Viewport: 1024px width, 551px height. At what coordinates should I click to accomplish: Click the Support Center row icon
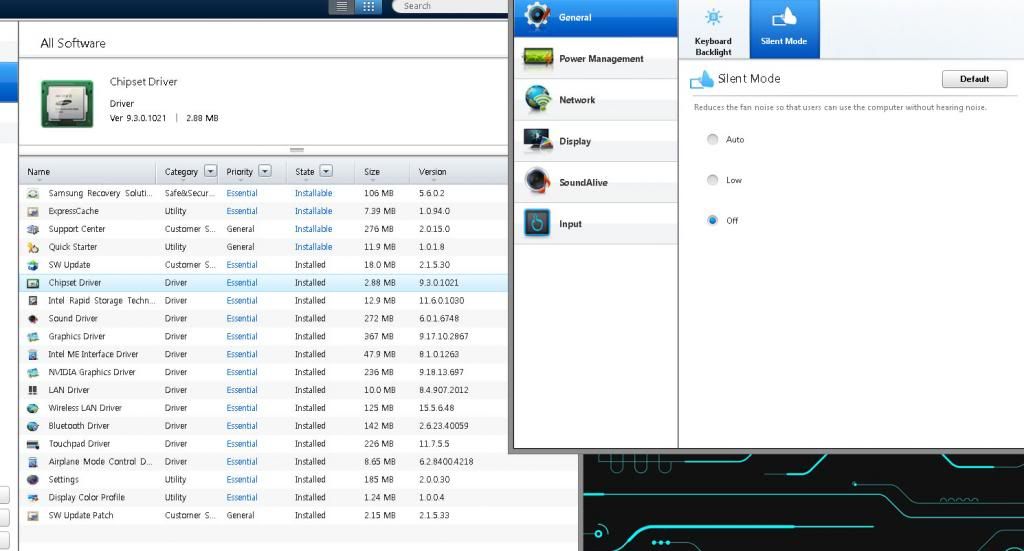click(33, 229)
